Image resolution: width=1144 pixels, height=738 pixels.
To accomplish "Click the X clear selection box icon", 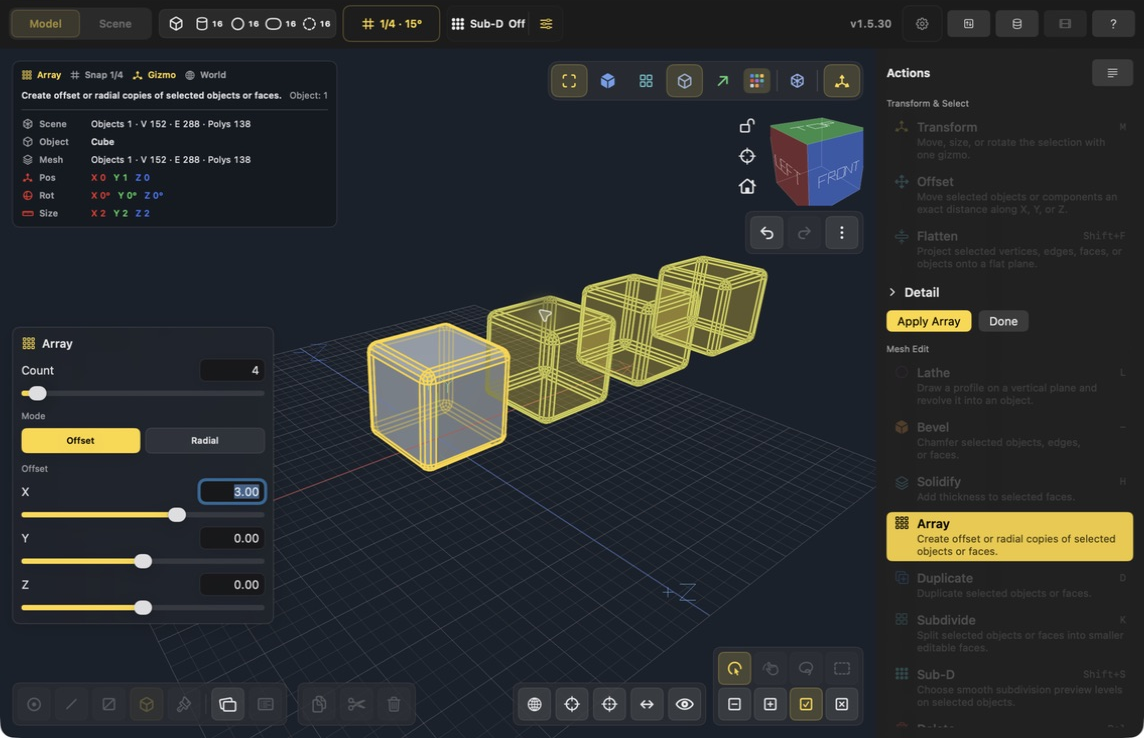I will [841, 704].
